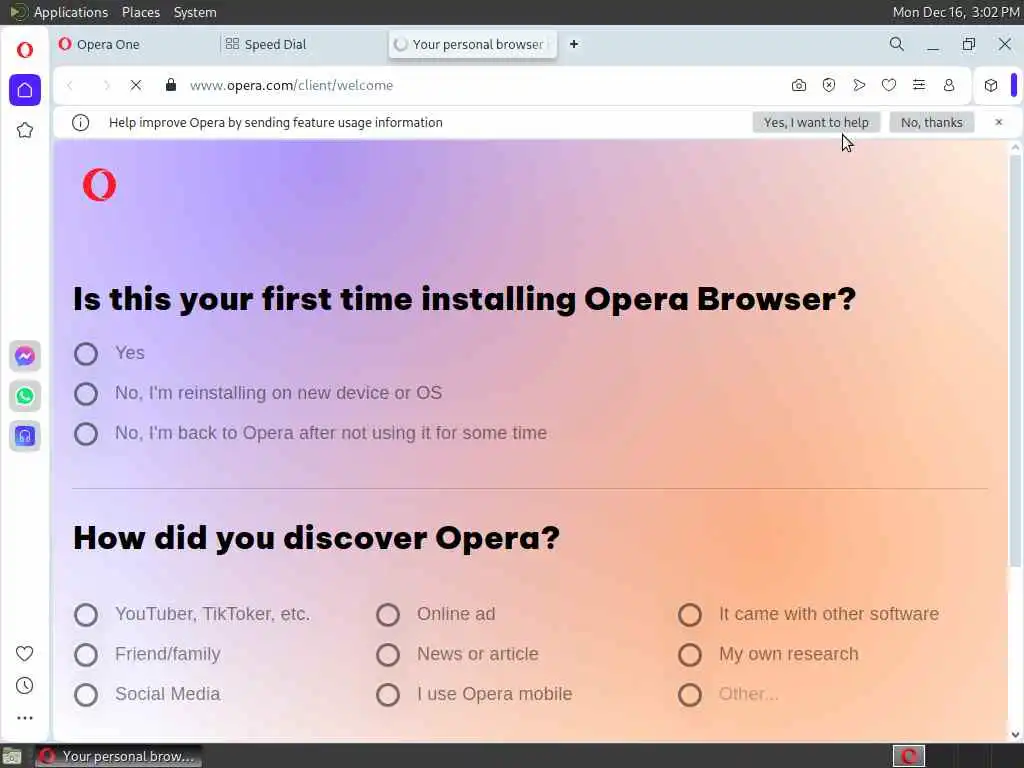The height and width of the screenshot is (768, 1024).
Task: View site security lock icon
Action: (x=171, y=85)
